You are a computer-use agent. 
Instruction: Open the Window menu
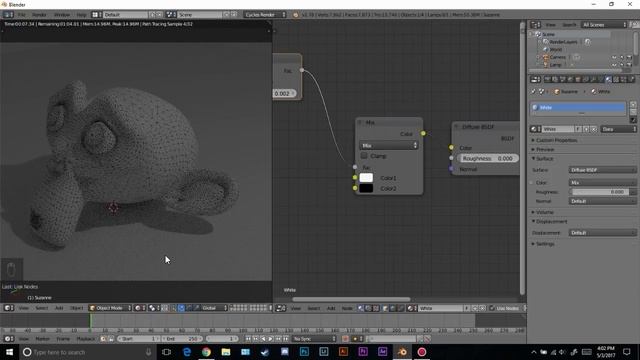click(x=62, y=15)
